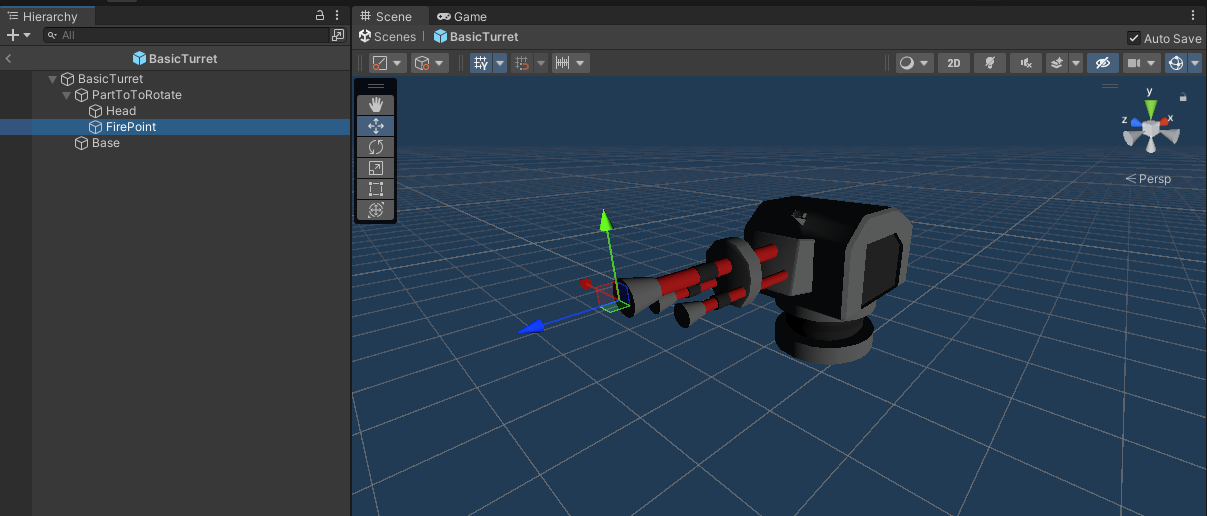Select the Move tool
Viewport: 1207px width, 516px height.
coord(376,126)
